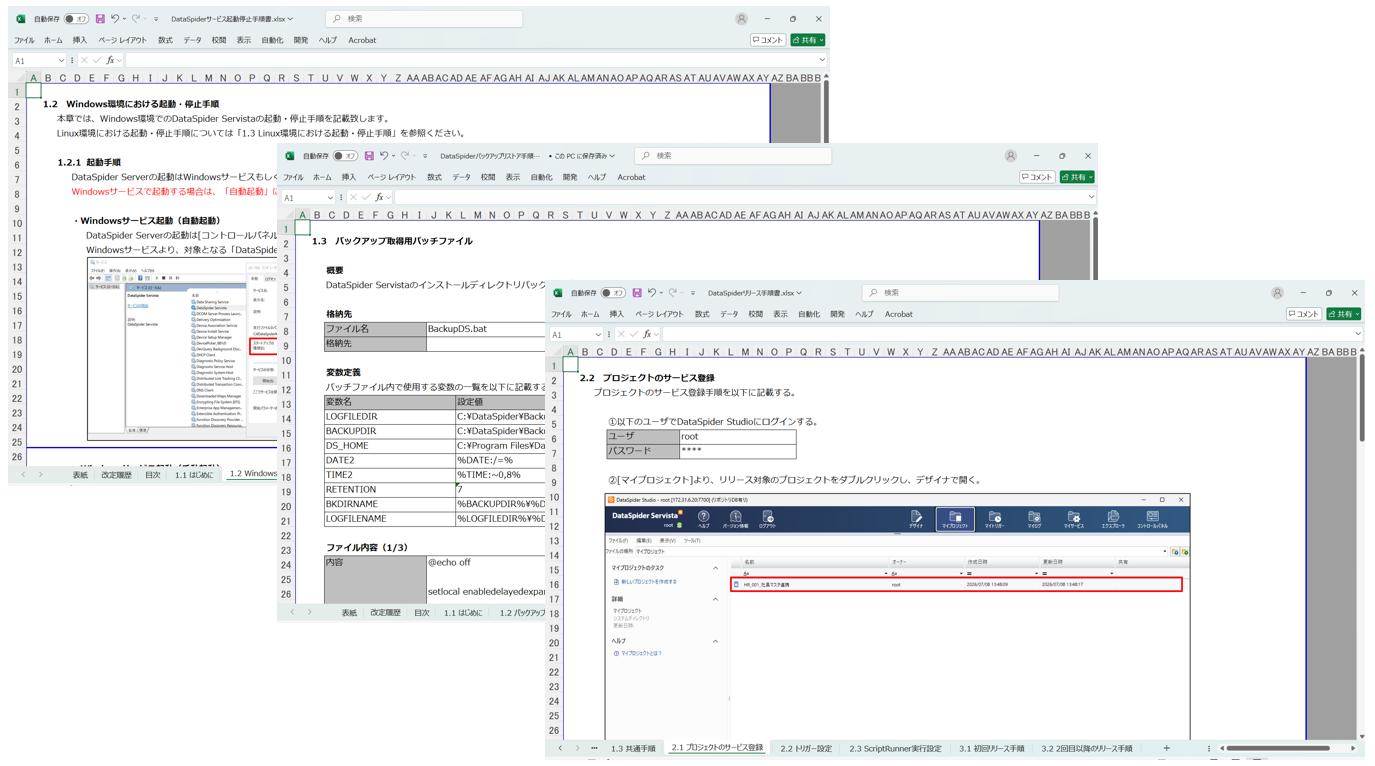Confirm formula entry (✓) in リリース手順書 window
Screen dimensions: 1375x766
click(x=634, y=334)
